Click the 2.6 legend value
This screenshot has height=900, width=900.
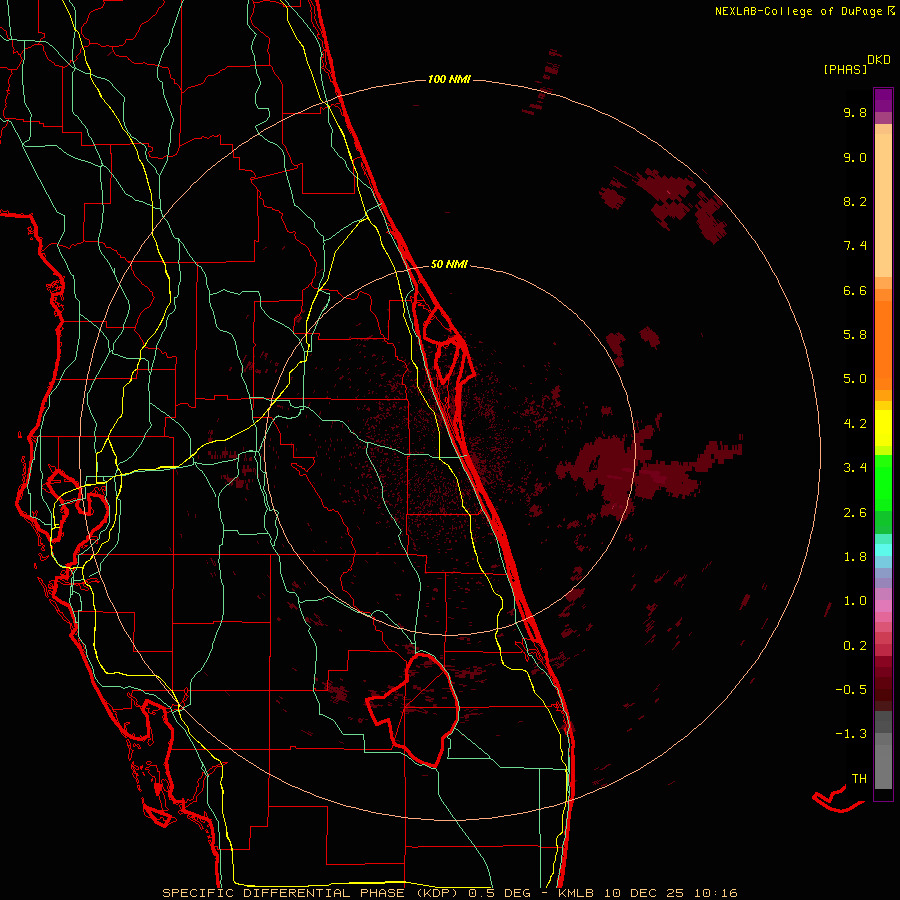(x=855, y=512)
